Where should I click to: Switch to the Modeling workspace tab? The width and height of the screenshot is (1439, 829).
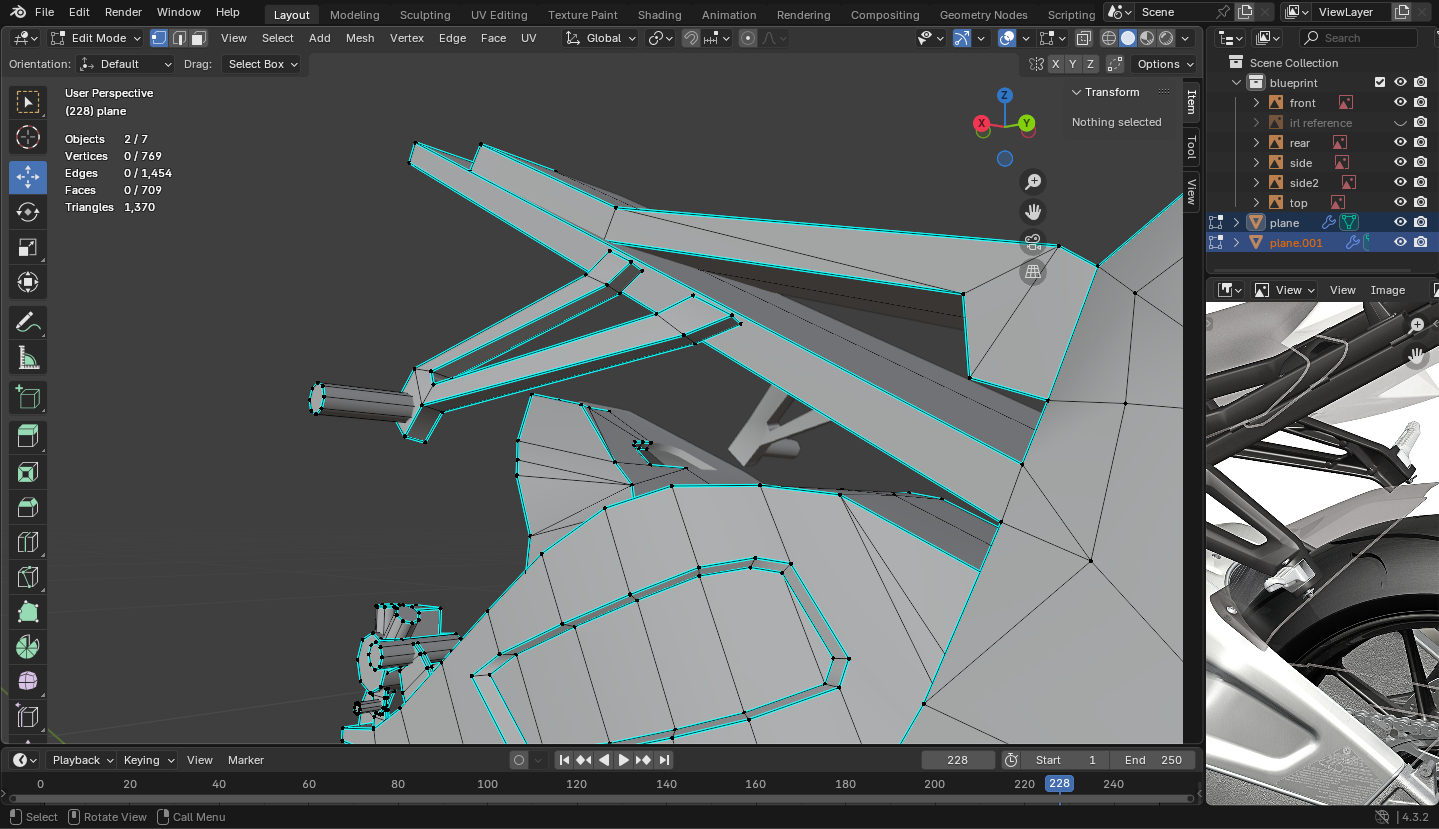coord(355,15)
